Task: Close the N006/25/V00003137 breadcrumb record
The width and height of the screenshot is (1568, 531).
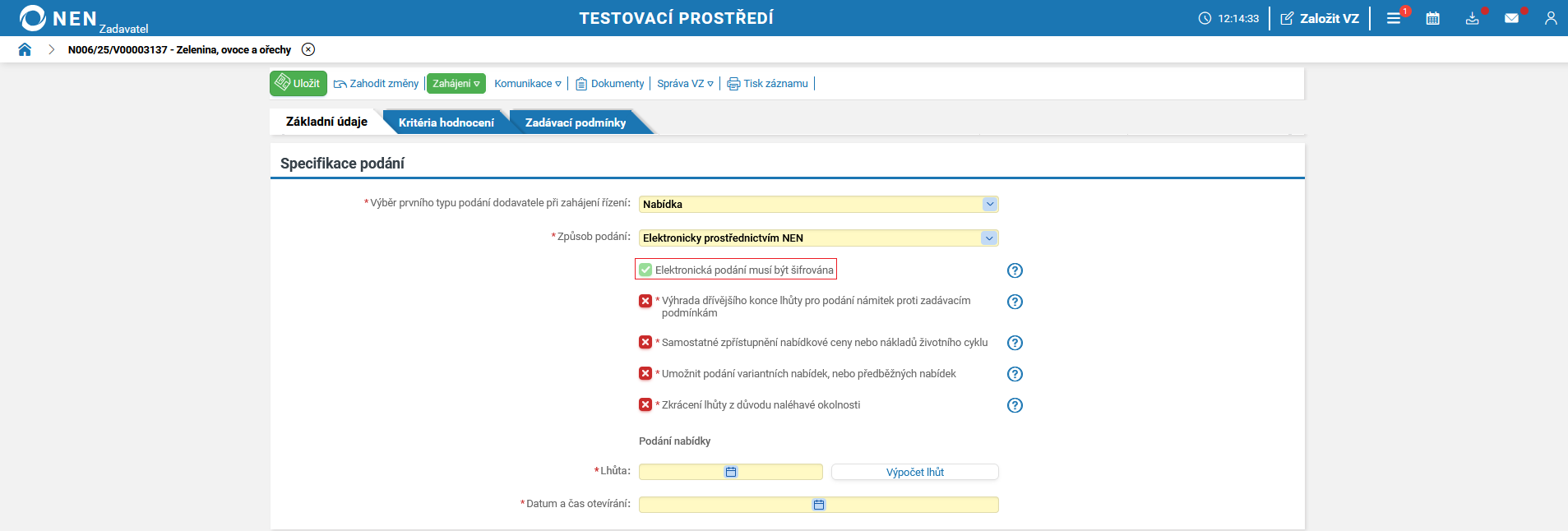Action: 308,49
